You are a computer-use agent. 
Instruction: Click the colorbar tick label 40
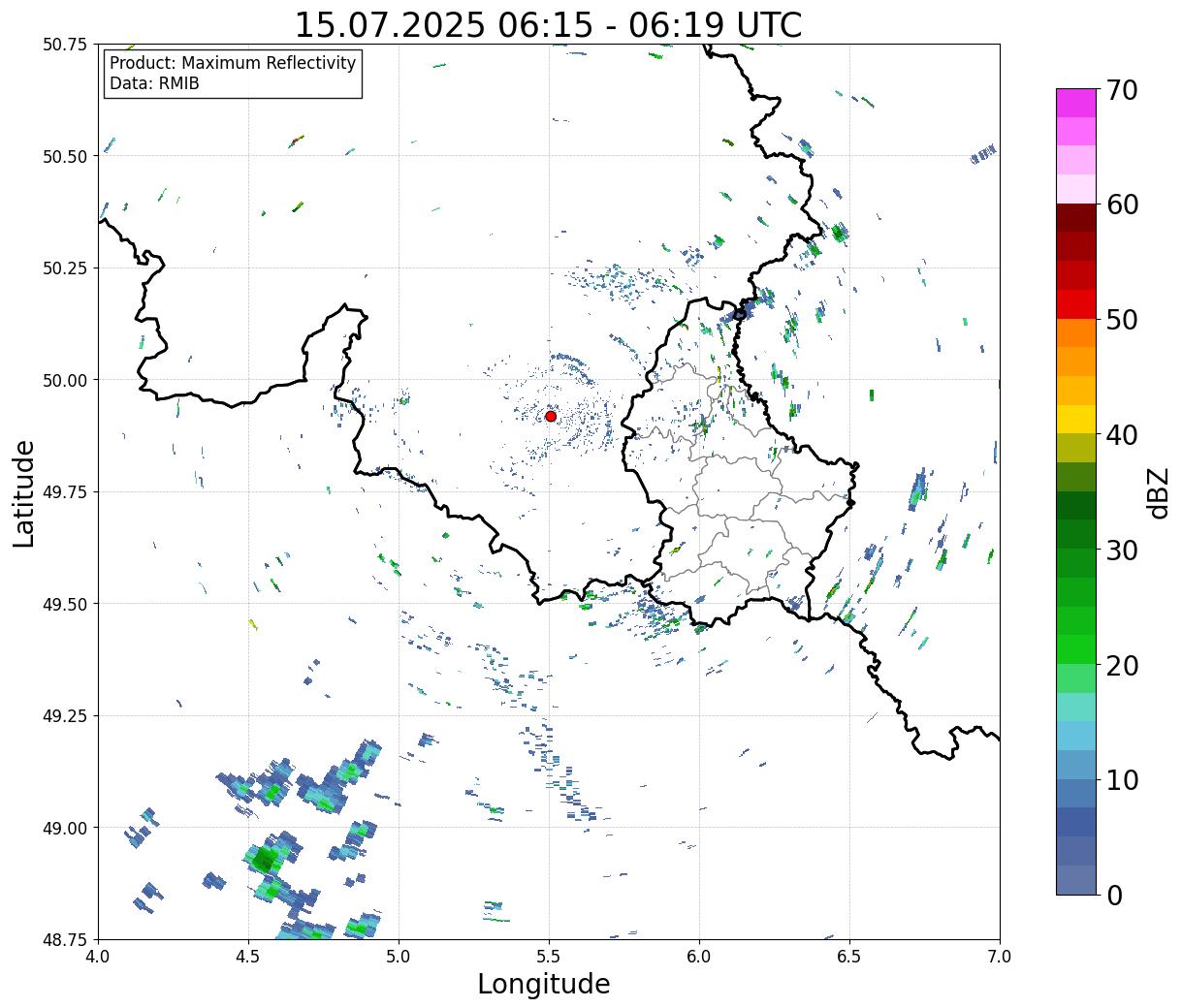(1123, 435)
